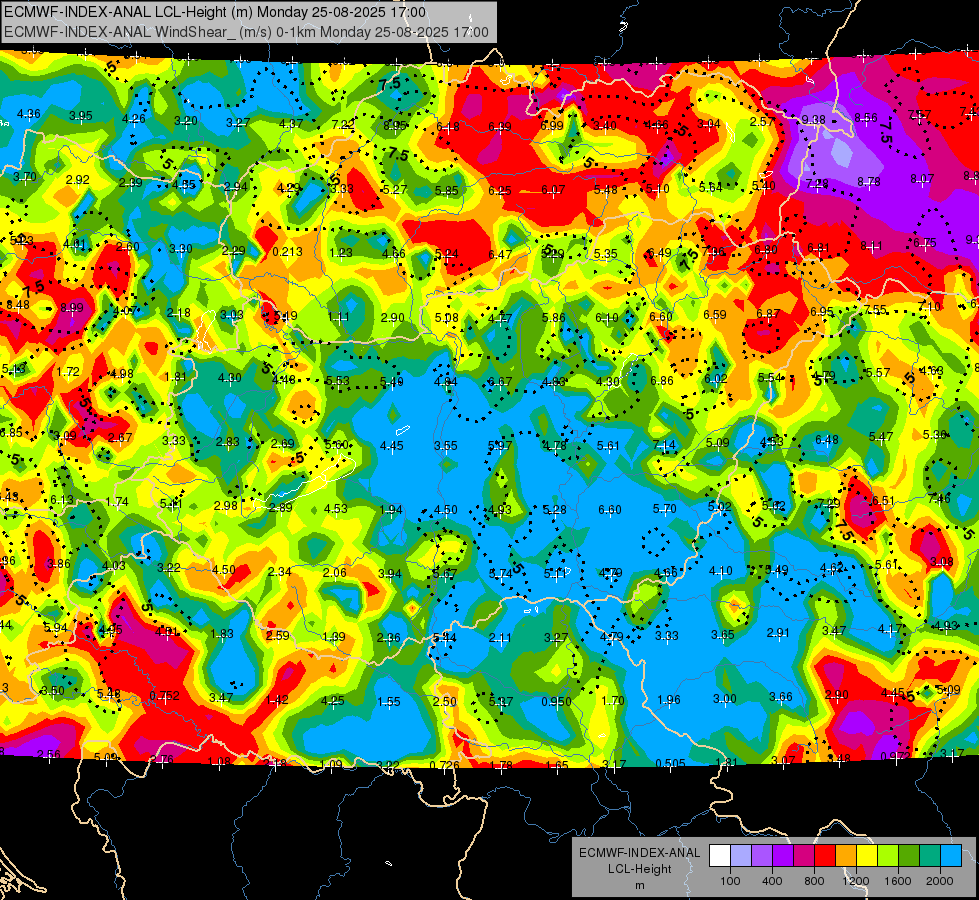Click the WindShear 0-1km title line
The height and width of the screenshot is (900, 979).
click(x=246, y=32)
